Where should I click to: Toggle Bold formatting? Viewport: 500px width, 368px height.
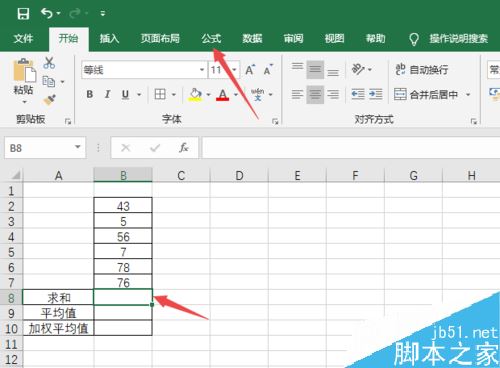[x=90, y=94]
